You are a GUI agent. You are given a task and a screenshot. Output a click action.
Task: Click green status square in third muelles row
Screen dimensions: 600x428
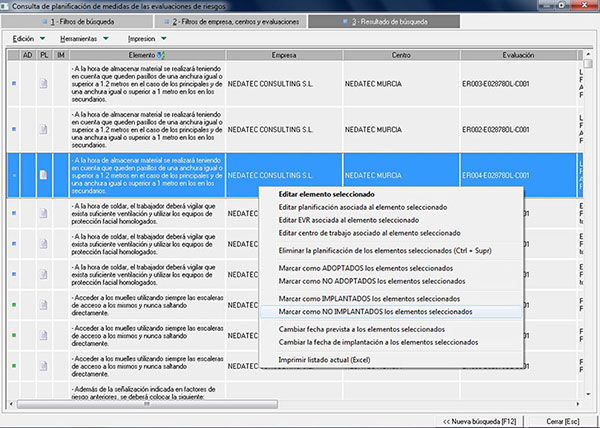click(x=14, y=366)
